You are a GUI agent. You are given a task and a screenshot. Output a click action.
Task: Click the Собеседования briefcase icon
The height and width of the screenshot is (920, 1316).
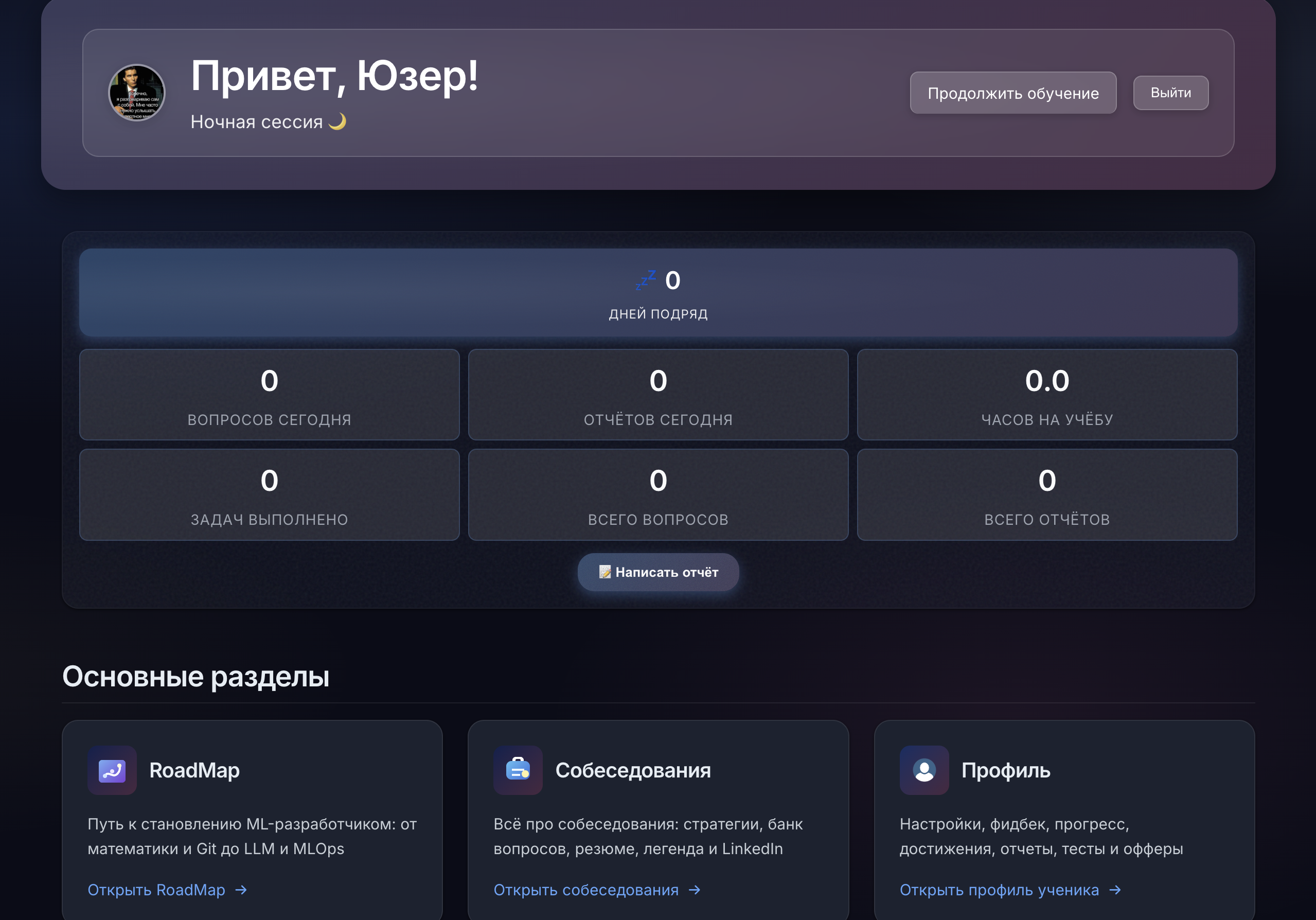click(x=518, y=770)
